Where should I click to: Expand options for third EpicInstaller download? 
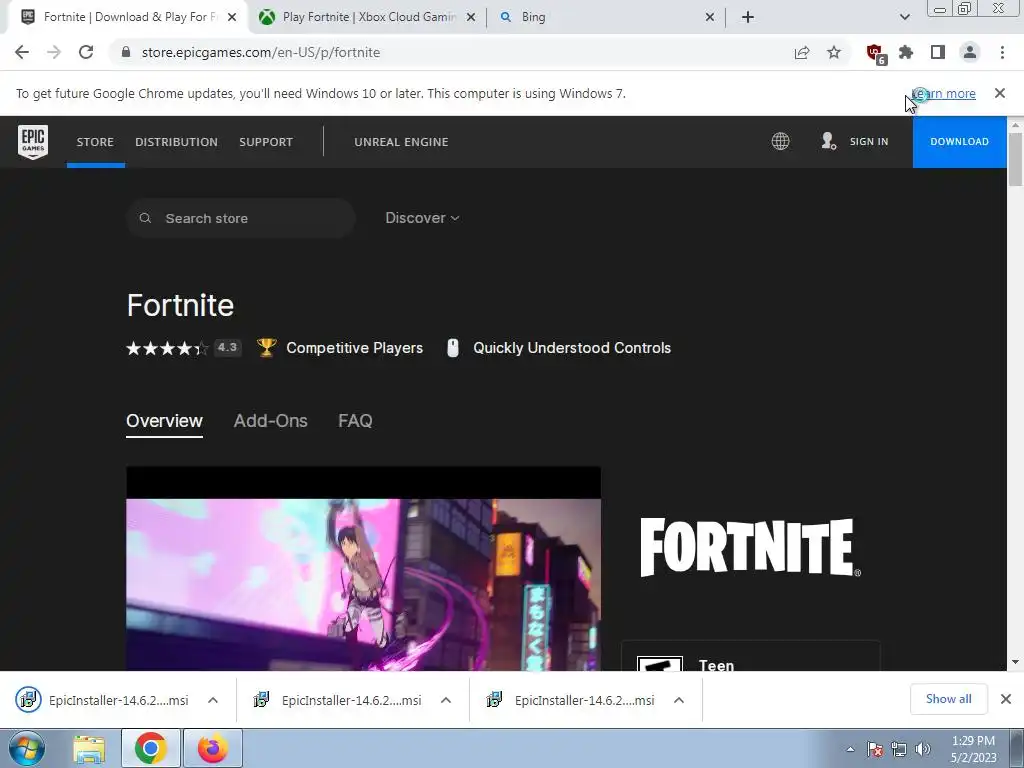679,700
